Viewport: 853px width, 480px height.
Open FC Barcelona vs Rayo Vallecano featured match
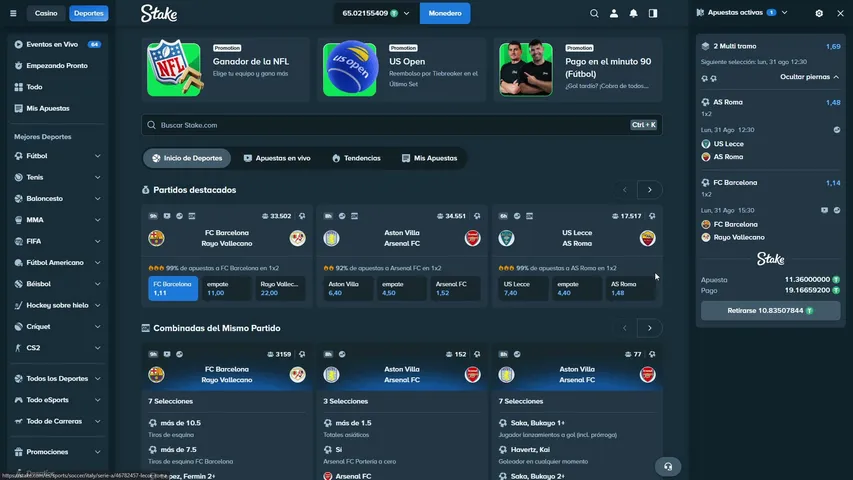(227, 238)
